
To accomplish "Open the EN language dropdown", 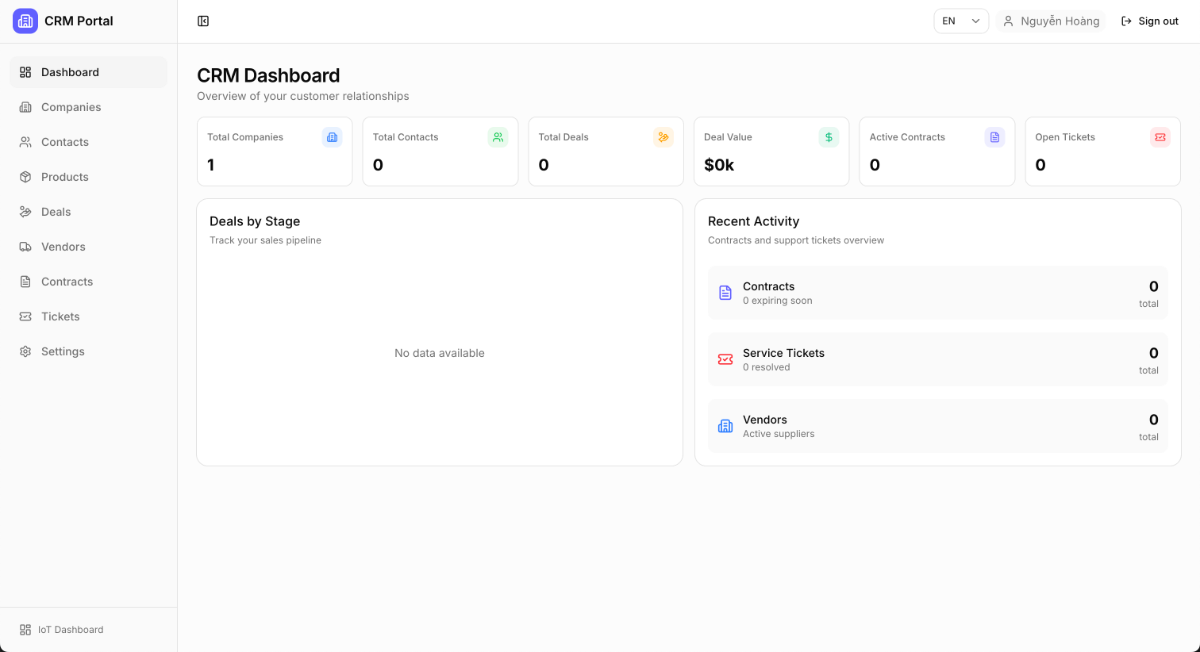I will click(x=961, y=21).
